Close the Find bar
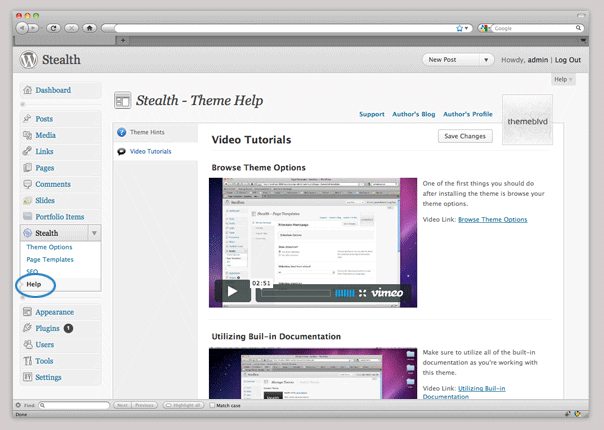This screenshot has width=604, height=430. (x=18, y=405)
